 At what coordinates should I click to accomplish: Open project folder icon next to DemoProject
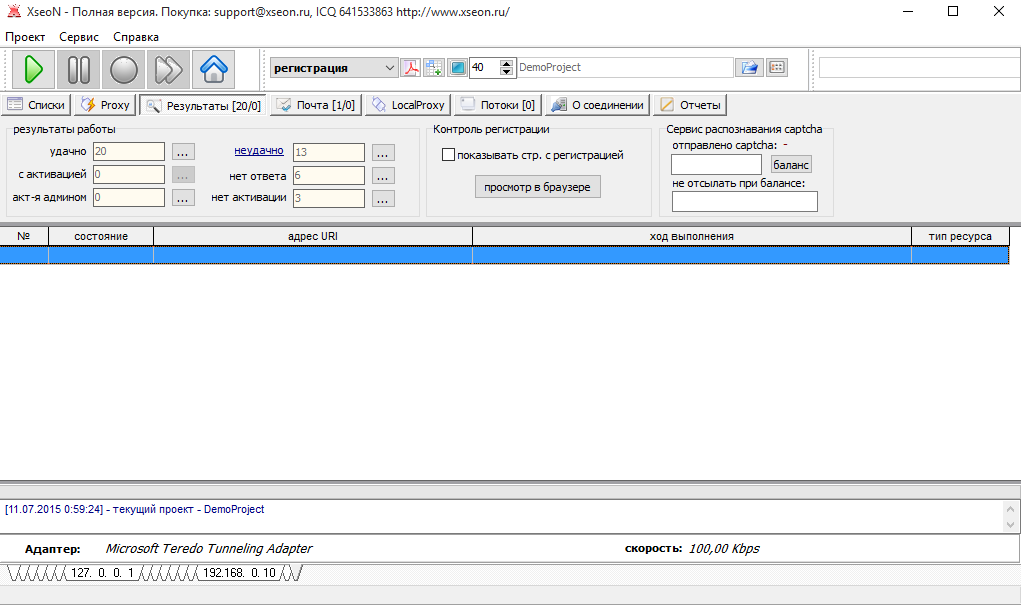pos(748,68)
